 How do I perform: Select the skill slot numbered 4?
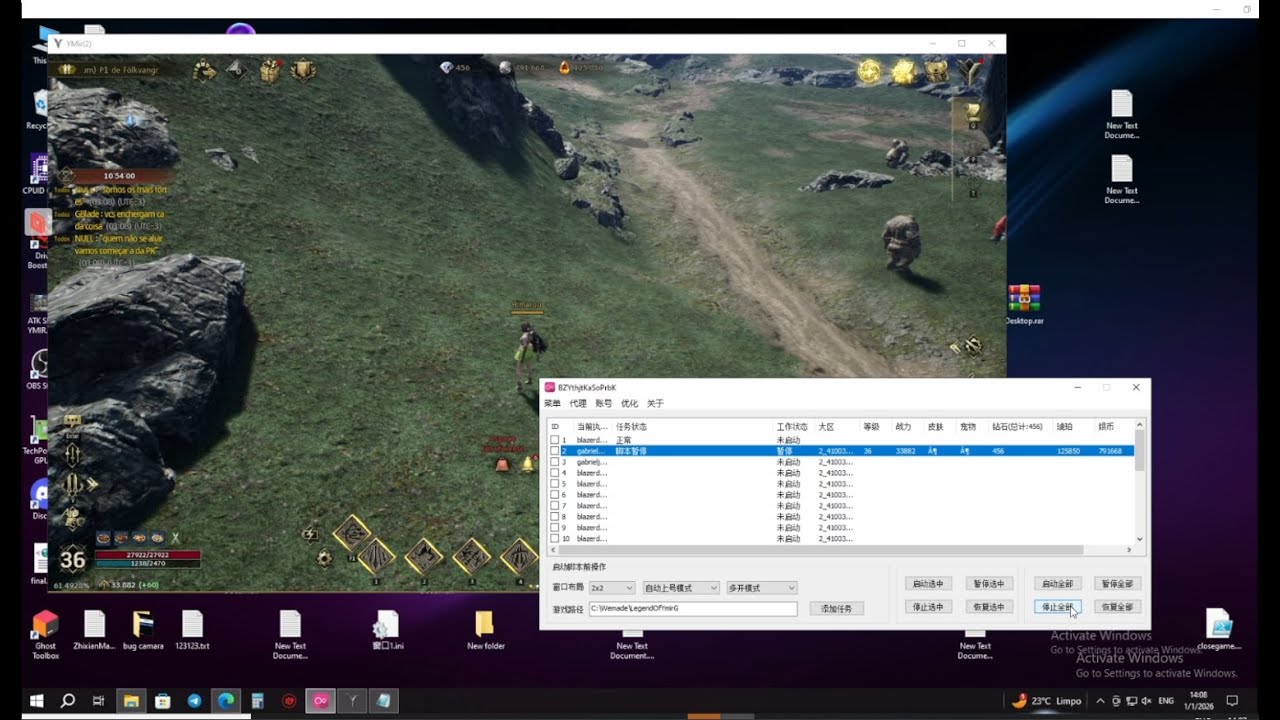[x=520, y=557]
